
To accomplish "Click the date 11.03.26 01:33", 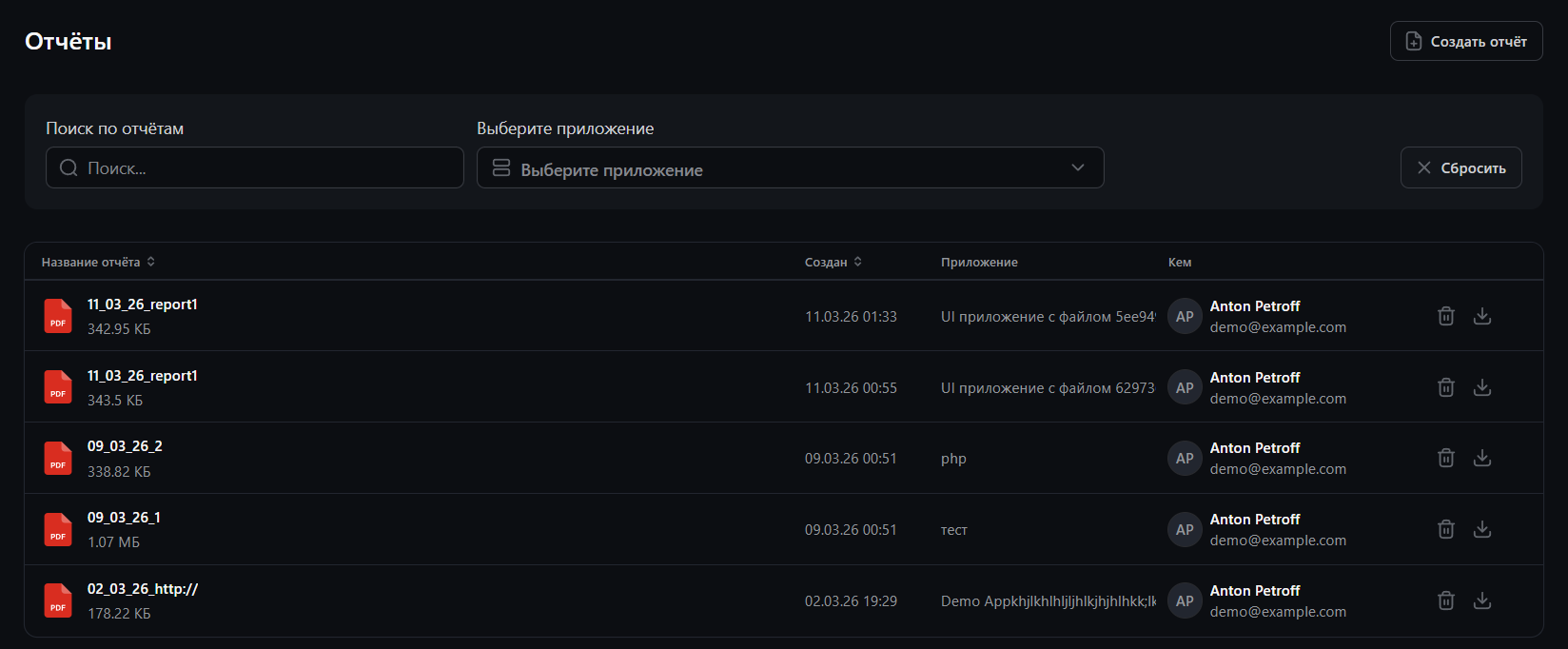I will pyautogui.click(x=851, y=317).
